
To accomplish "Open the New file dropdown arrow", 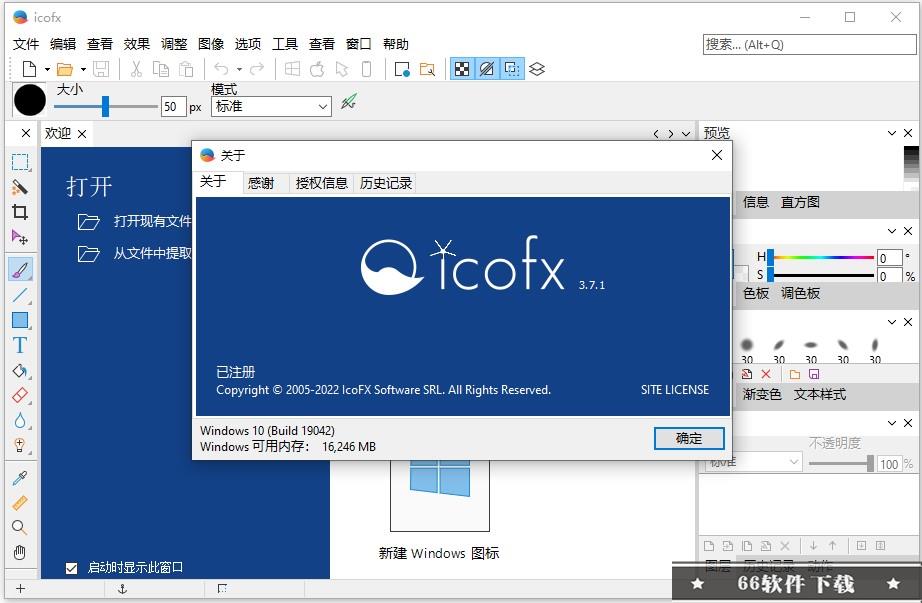I will pos(47,69).
